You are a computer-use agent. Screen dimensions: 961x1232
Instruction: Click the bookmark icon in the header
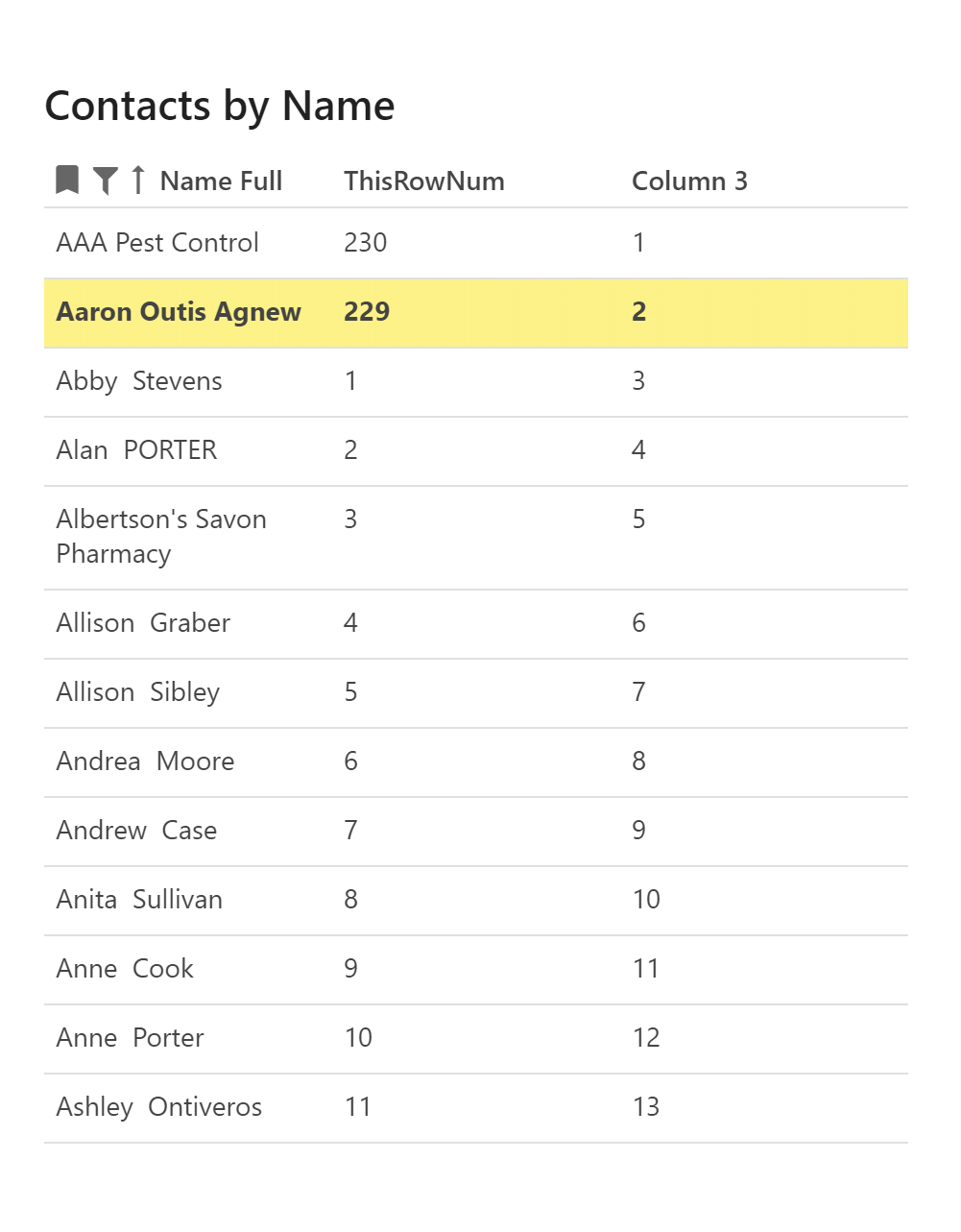67,180
